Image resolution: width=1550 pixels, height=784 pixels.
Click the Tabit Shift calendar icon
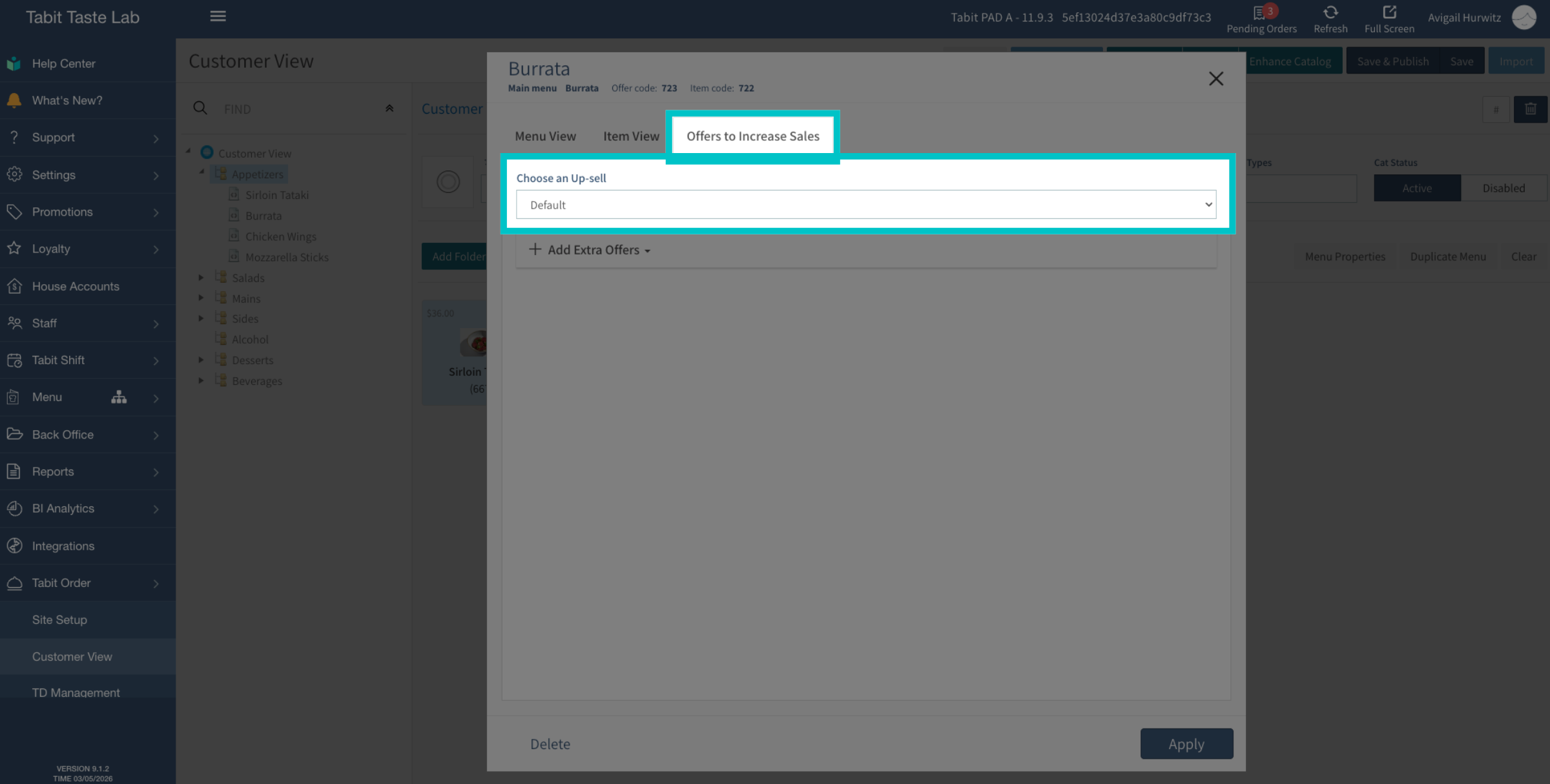[14, 360]
